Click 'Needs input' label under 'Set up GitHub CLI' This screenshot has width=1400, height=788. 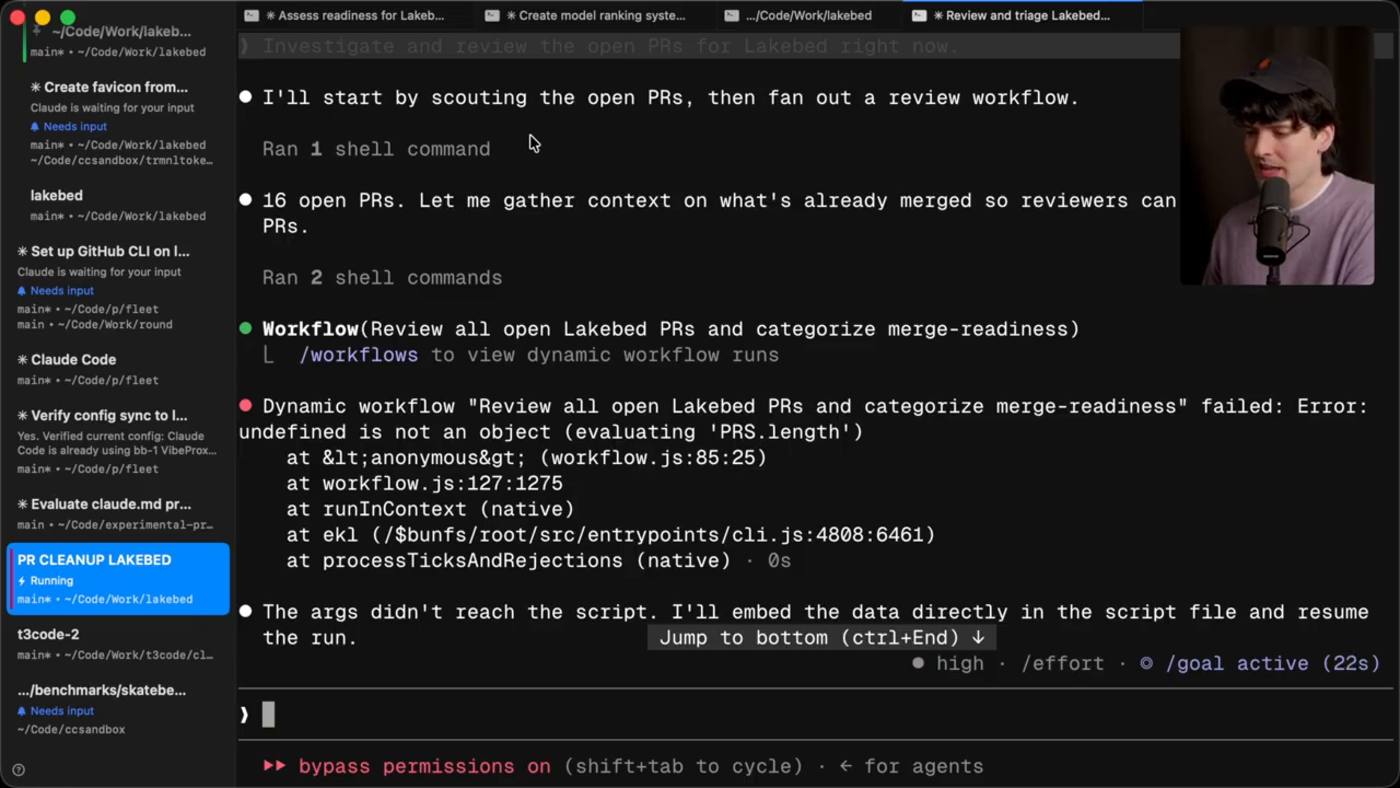pos(62,291)
